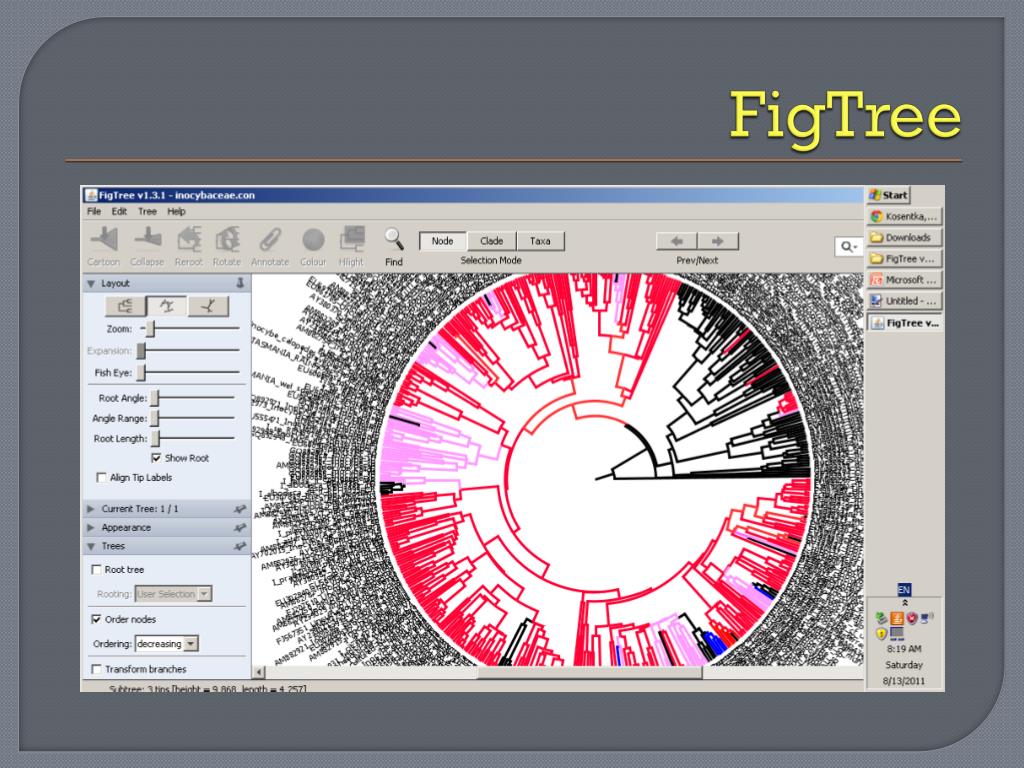Open the File menu
1024x768 pixels.
click(94, 212)
